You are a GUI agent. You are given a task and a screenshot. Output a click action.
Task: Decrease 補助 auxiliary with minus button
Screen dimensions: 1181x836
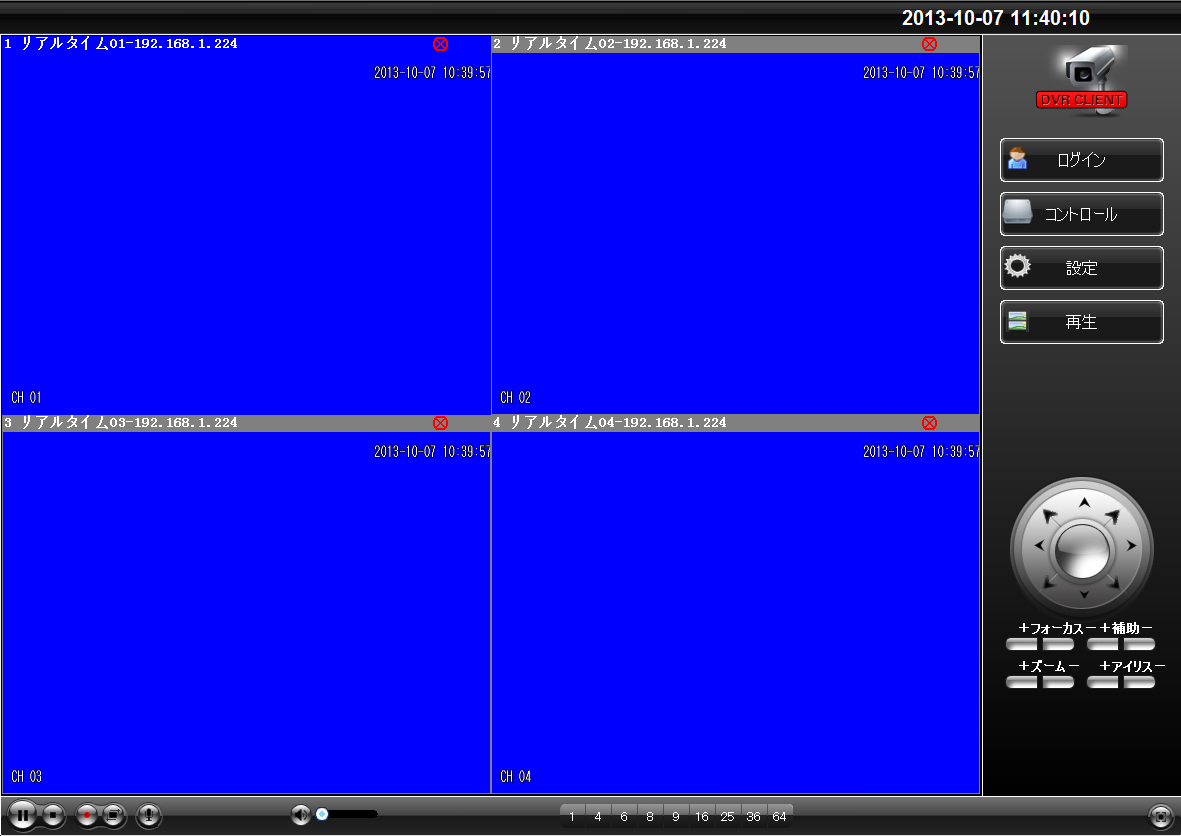click(1139, 645)
